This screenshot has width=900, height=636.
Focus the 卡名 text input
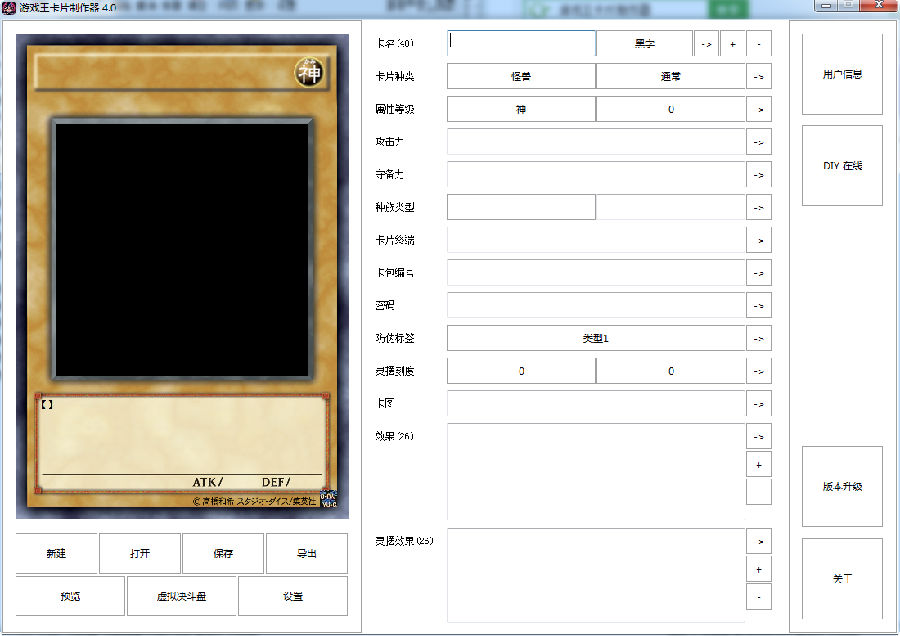click(x=521, y=43)
